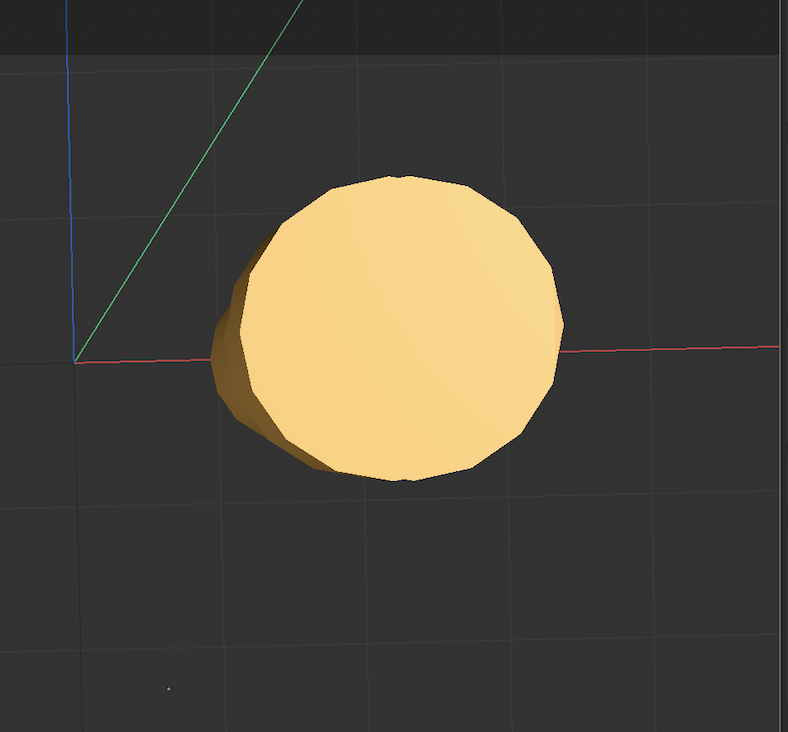Select the small white dot near bottom
788x732 pixels.
[168, 689]
